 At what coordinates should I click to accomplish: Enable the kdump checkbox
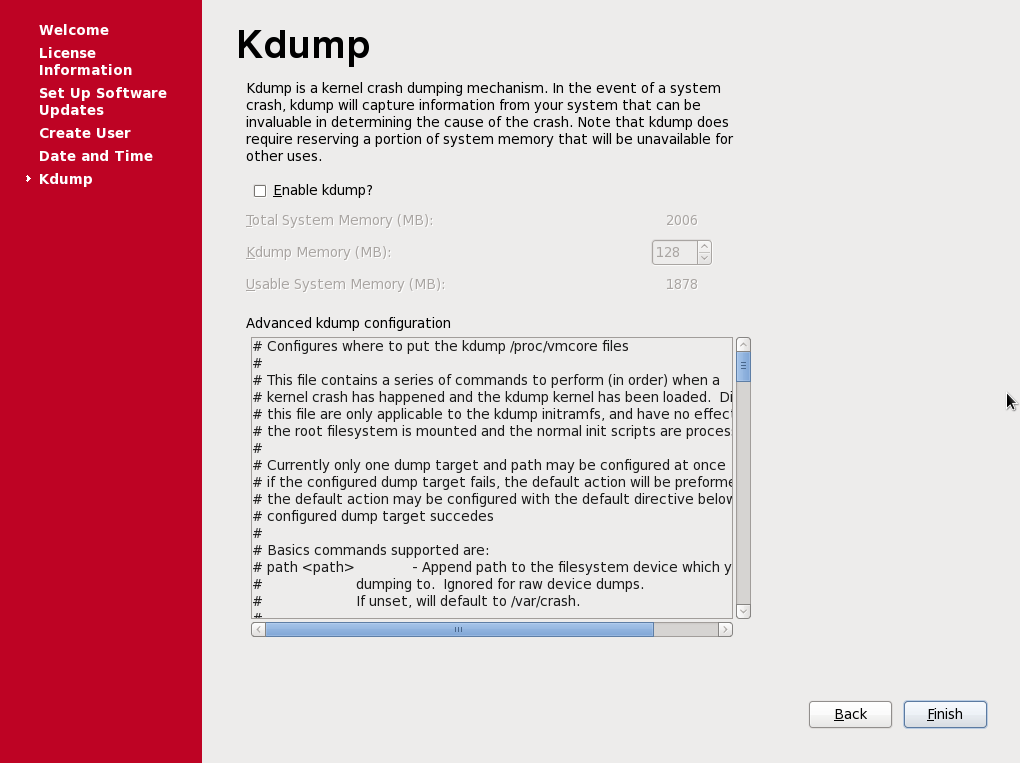pyautogui.click(x=260, y=191)
